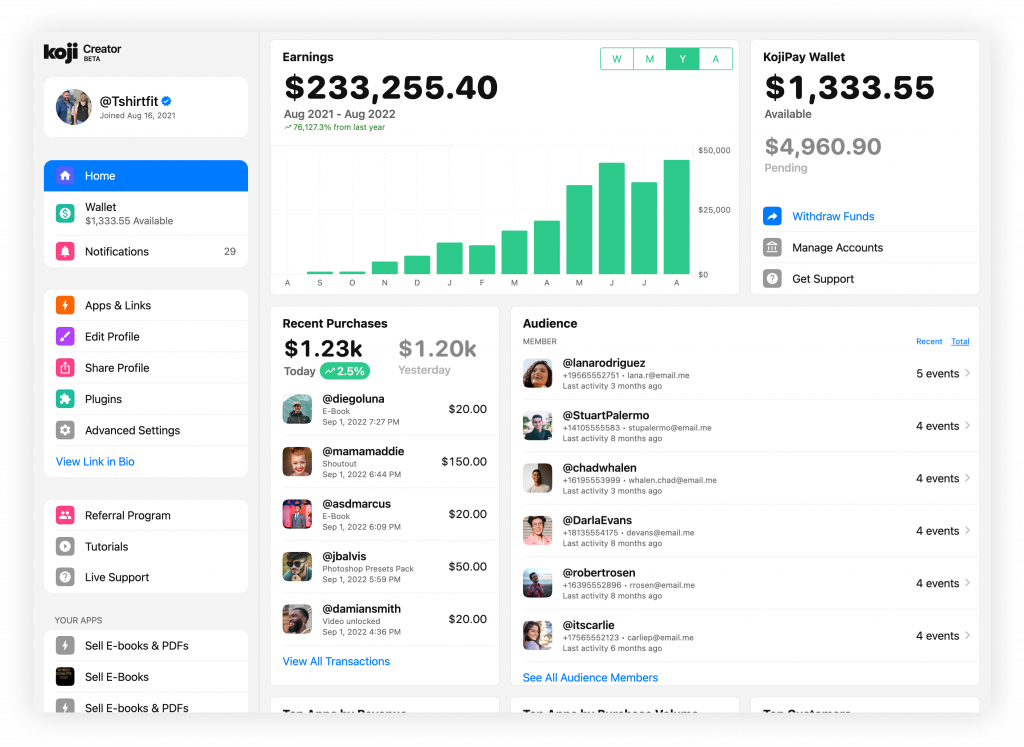The height and width of the screenshot is (747, 1024).
Task: Expand @StuartPalermo events chevron
Action: pos(967,426)
